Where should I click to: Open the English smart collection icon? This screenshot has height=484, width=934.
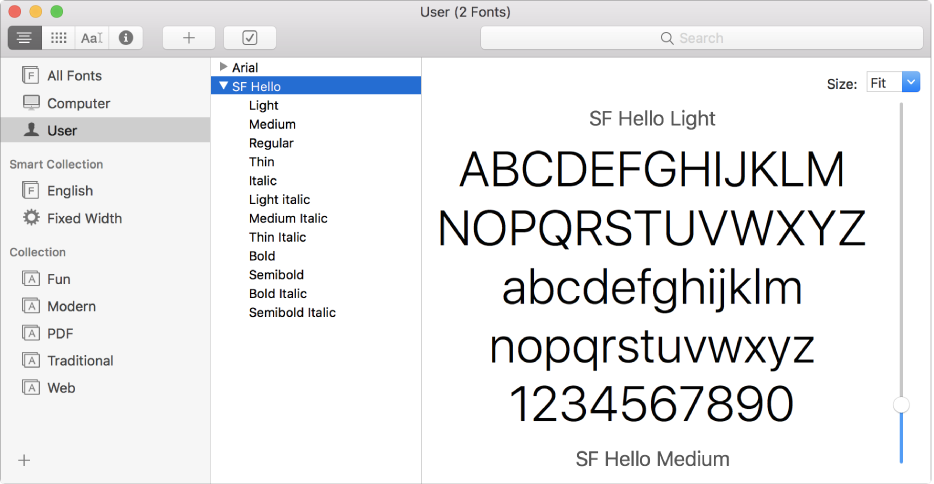point(30,191)
